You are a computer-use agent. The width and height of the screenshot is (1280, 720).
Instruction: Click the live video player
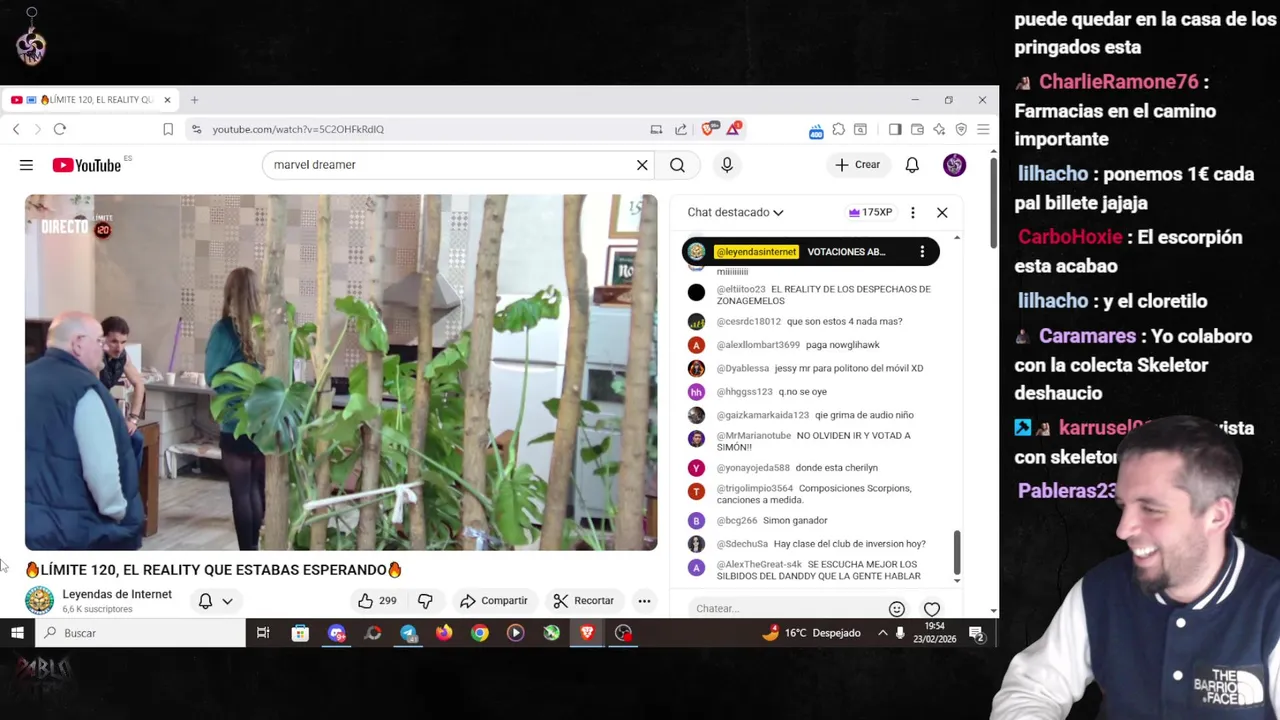click(x=341, y=372)
